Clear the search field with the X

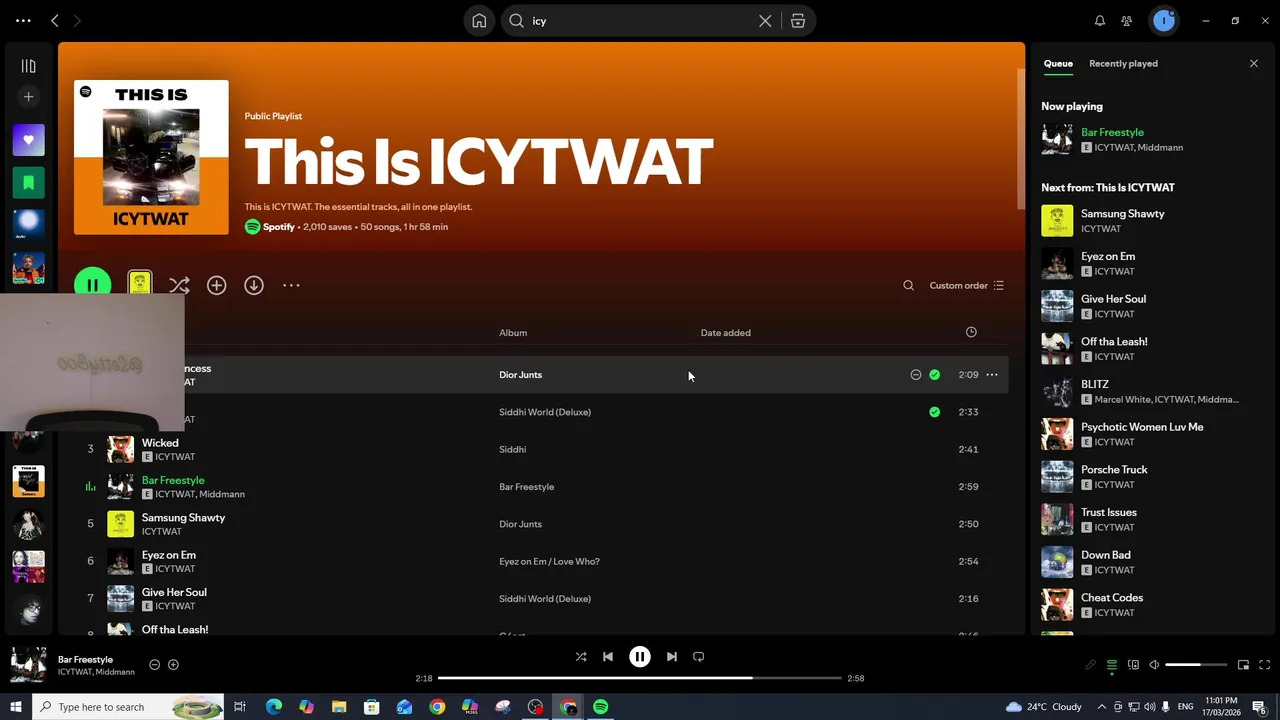pos(765,21)
